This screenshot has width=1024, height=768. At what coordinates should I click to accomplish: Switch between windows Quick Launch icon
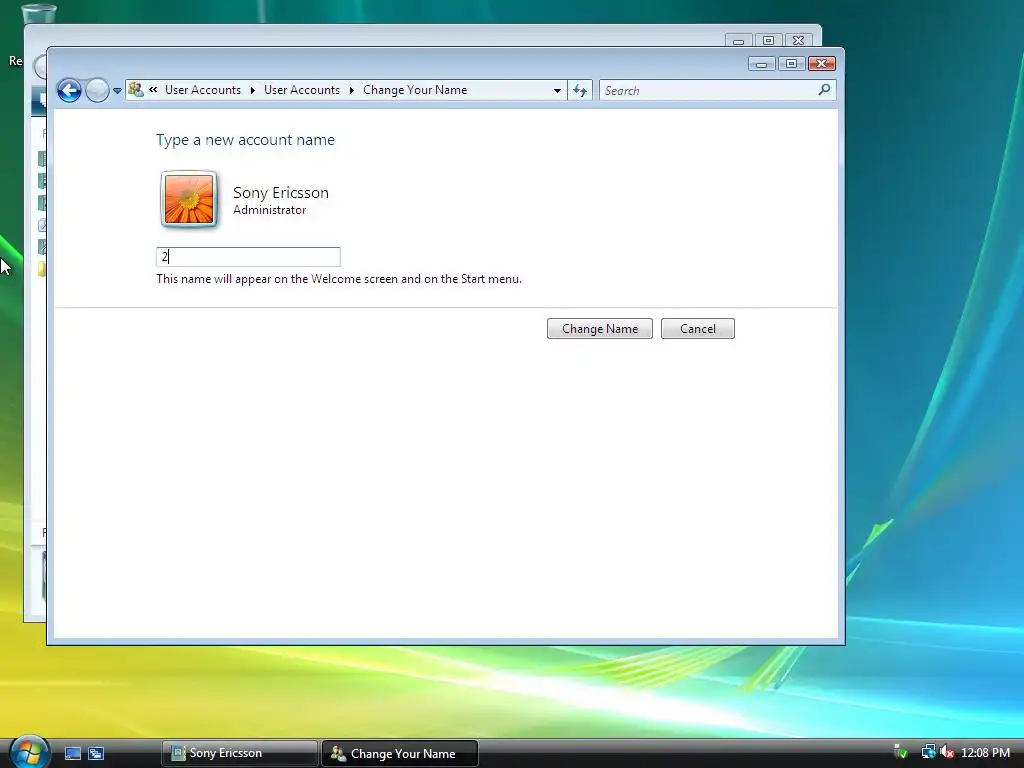click(x=96, y=754)
